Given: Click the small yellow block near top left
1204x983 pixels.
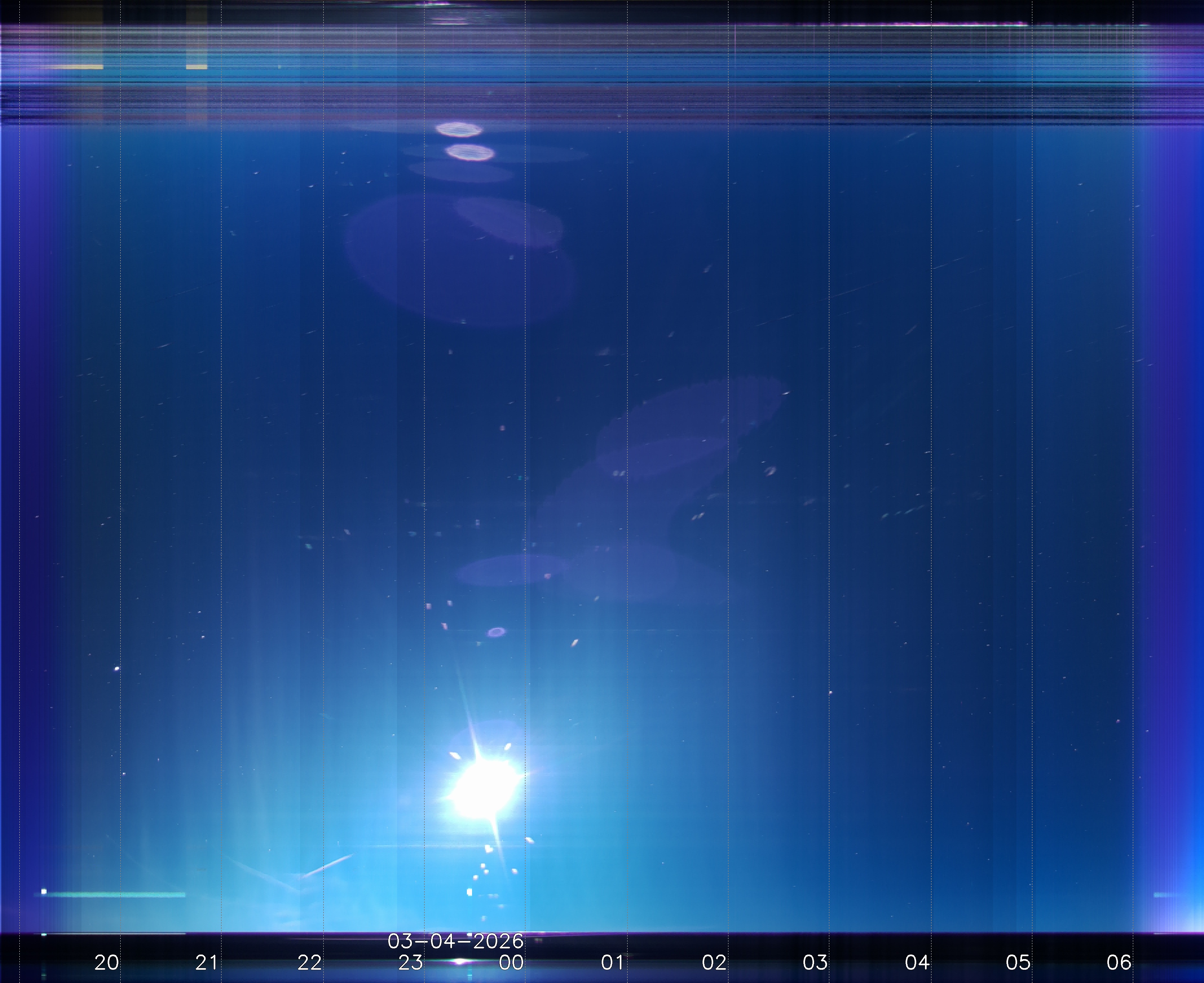Looking at the screenshot, I should coord(197,67).
